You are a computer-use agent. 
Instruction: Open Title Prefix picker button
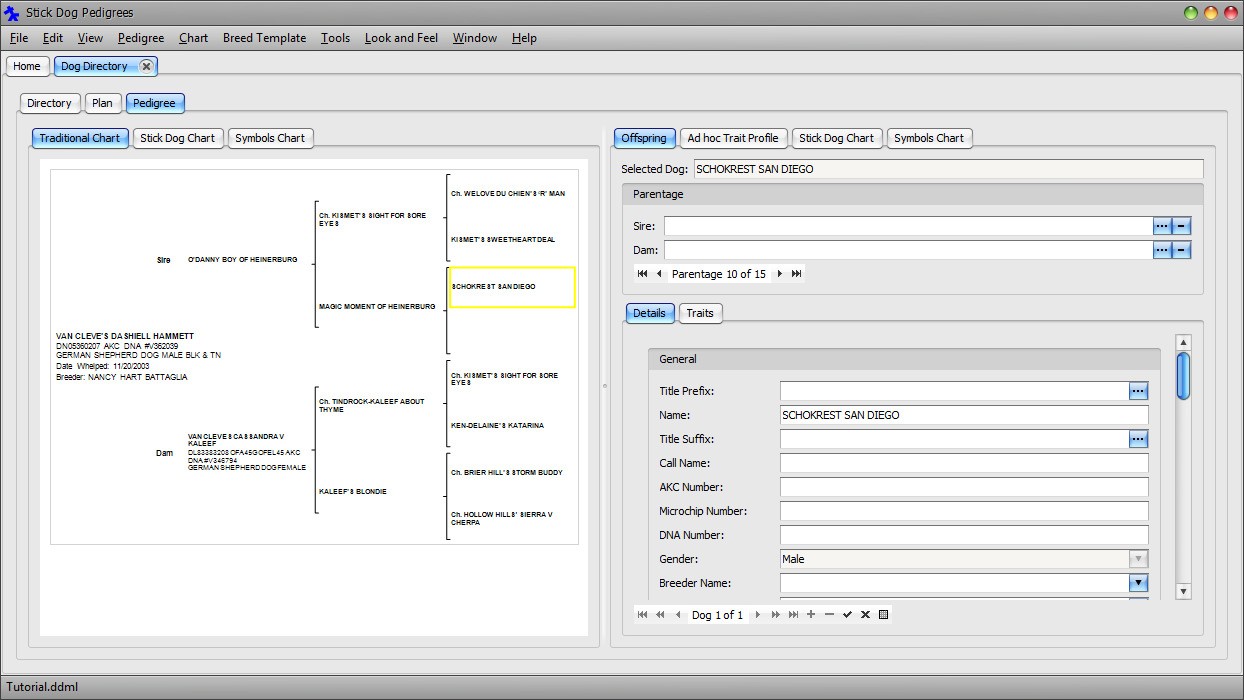pyautogui.click(x=1138, y=391)
